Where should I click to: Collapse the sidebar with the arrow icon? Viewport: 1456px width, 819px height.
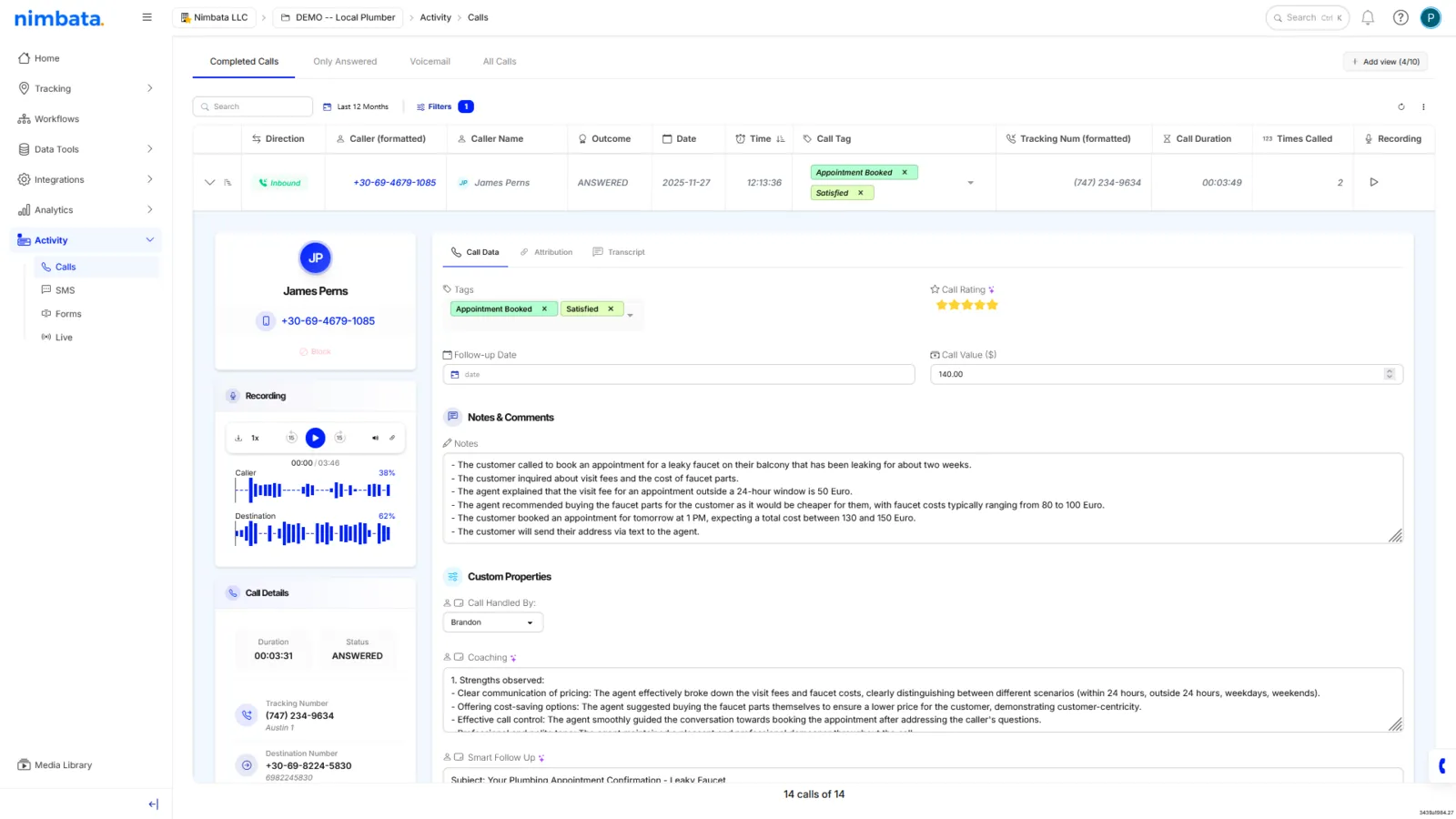coord(153,804)
